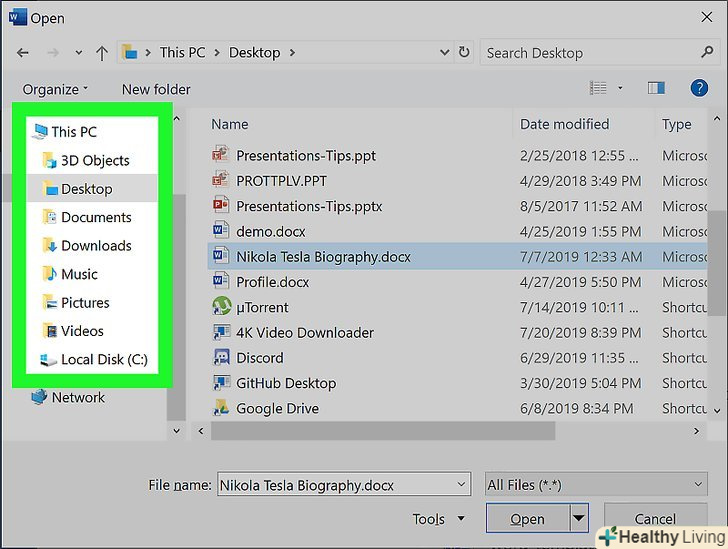Click the Open button

tap(527, 519)
